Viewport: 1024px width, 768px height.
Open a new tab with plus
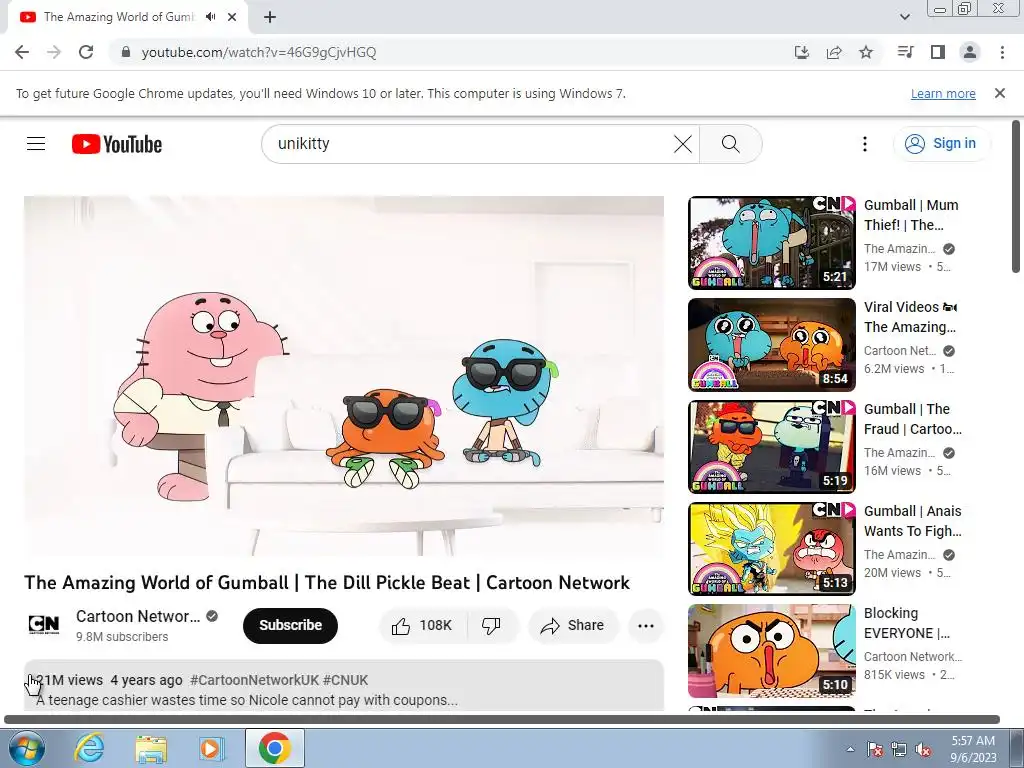pos(270,17)
